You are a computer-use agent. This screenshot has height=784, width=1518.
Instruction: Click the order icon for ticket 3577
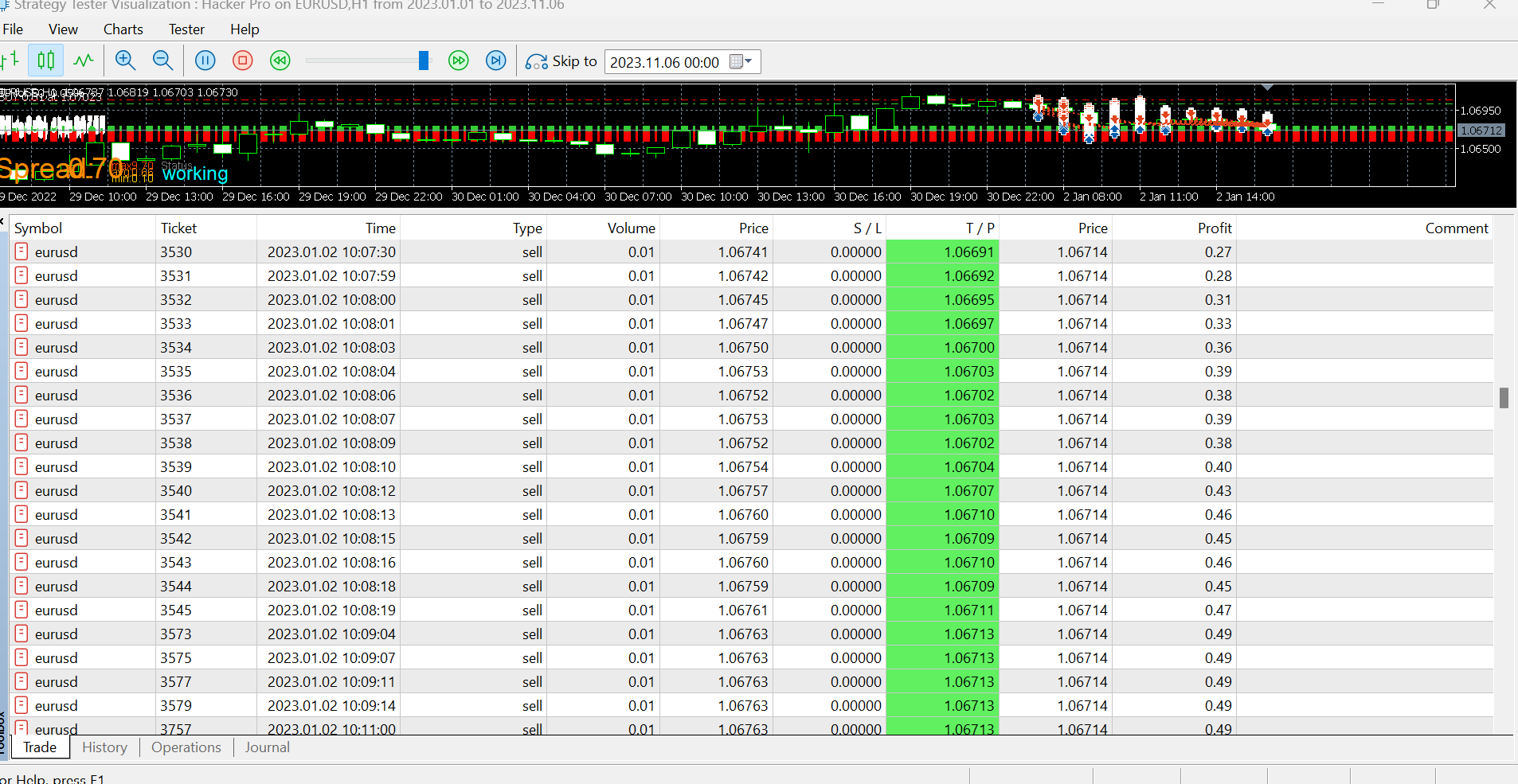pyautogui.click(x=22, y=681)
